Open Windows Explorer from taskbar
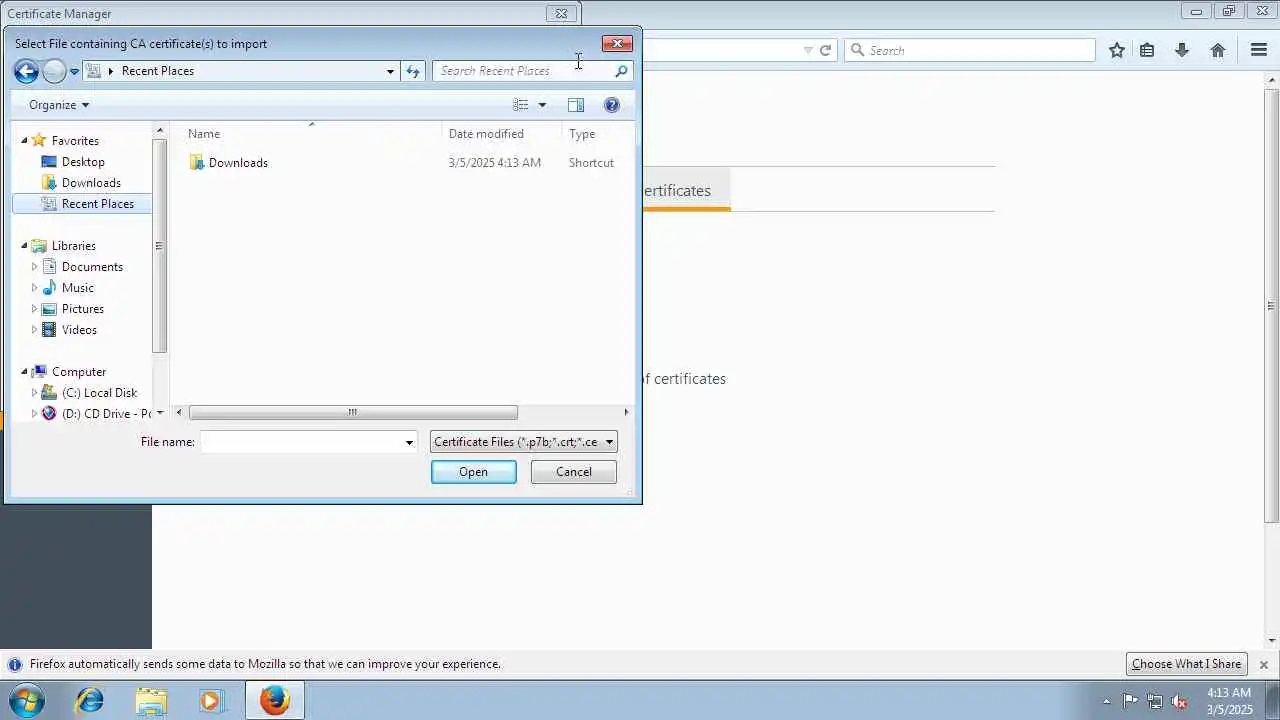1280x720 pixels. click(x=151, y=700)
